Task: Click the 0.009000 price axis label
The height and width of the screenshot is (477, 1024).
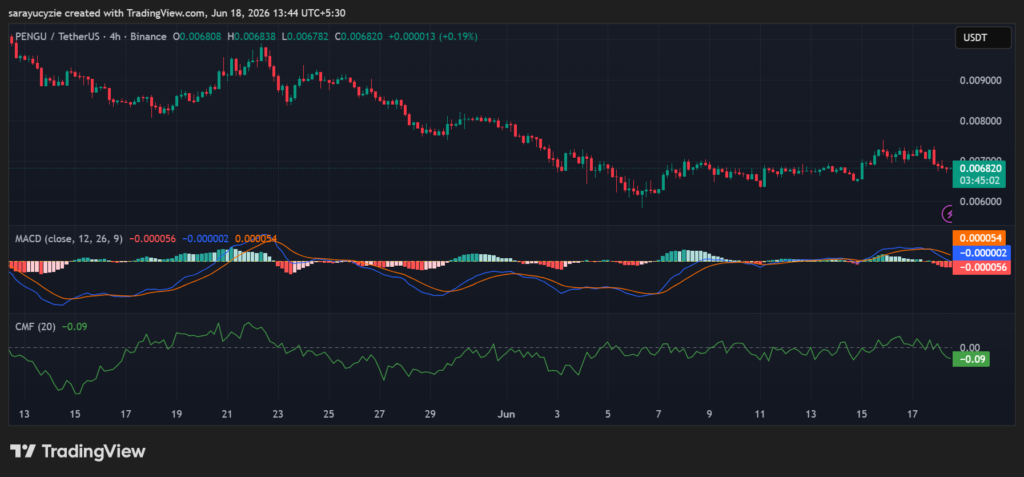Action: pos(981,81)
